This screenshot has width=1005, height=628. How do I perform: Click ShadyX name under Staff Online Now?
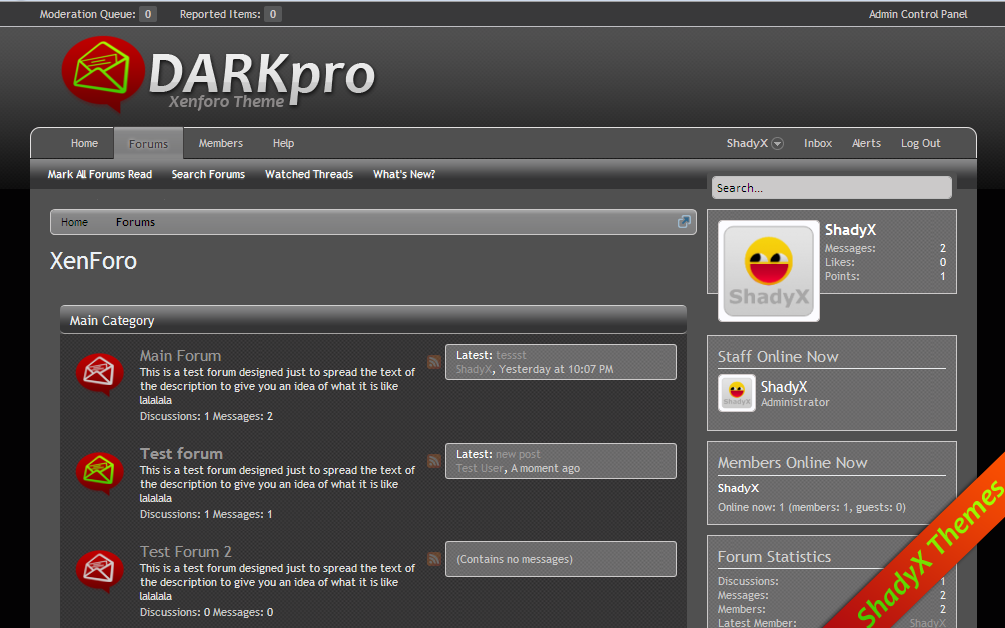pos(784,387)
